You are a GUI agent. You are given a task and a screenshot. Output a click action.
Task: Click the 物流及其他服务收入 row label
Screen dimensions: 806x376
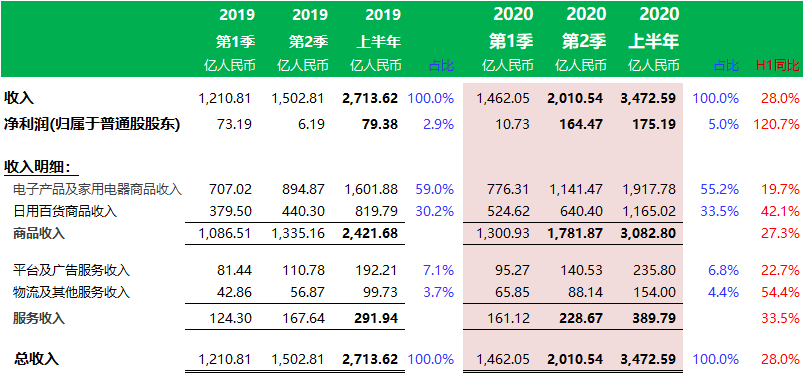click(x=71, y=292)
